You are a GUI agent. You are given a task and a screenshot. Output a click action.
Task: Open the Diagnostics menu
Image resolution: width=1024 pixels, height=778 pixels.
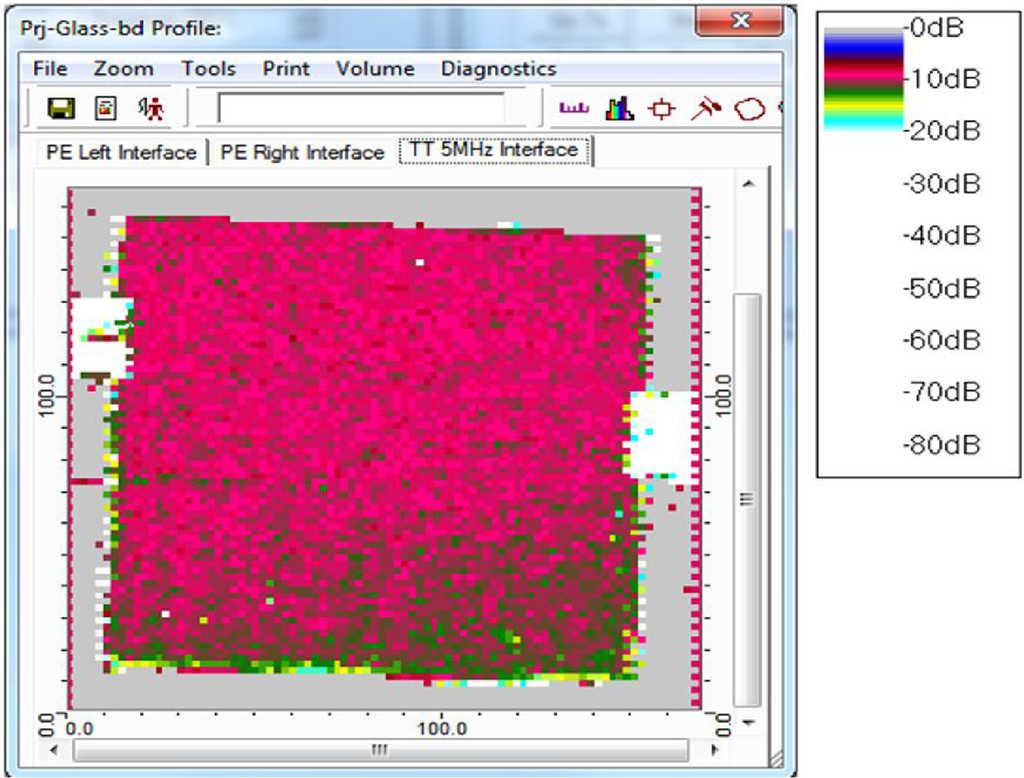click(x=498, y=69)
